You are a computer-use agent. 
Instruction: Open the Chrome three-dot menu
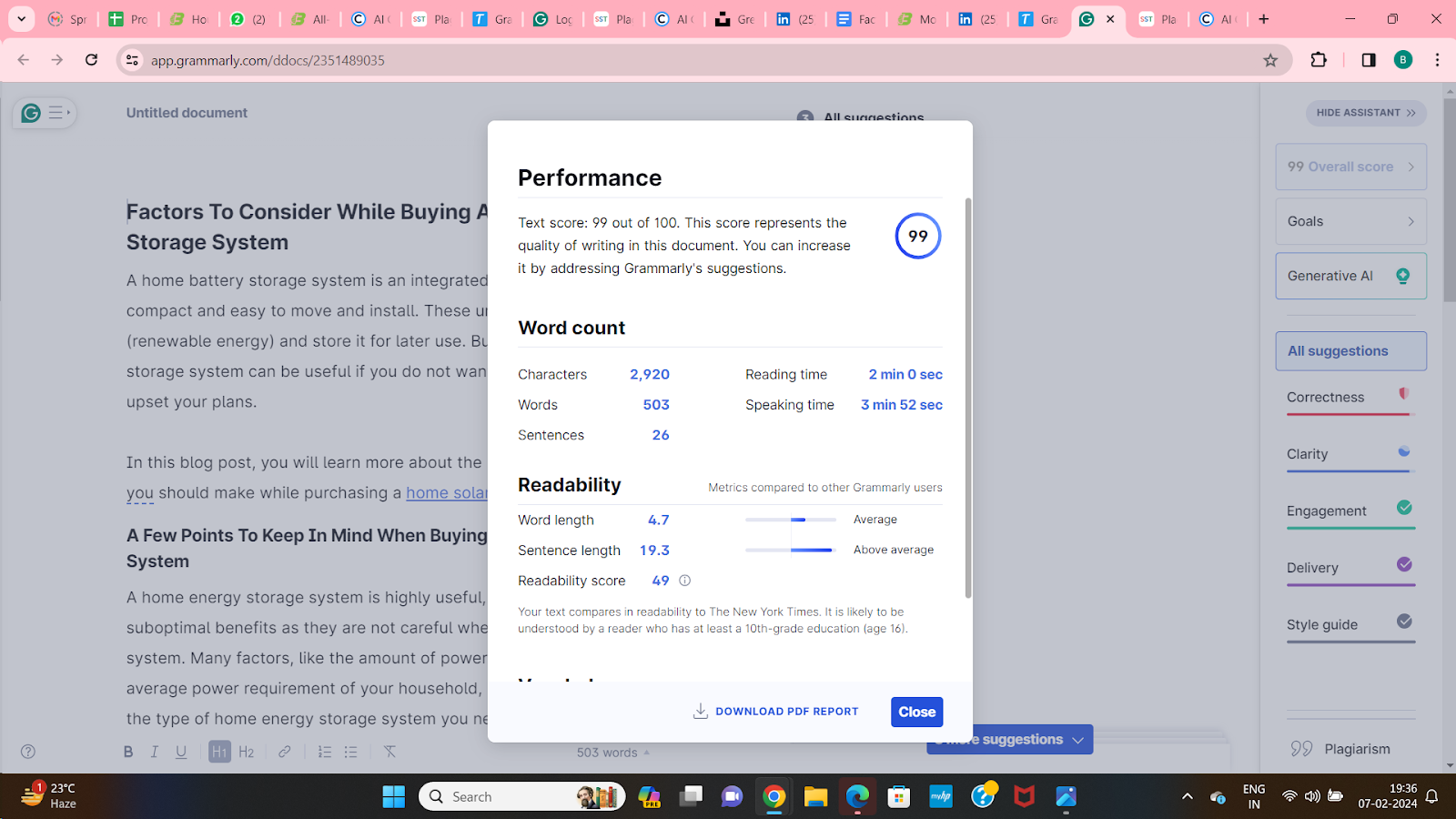tap(1438, 60)
